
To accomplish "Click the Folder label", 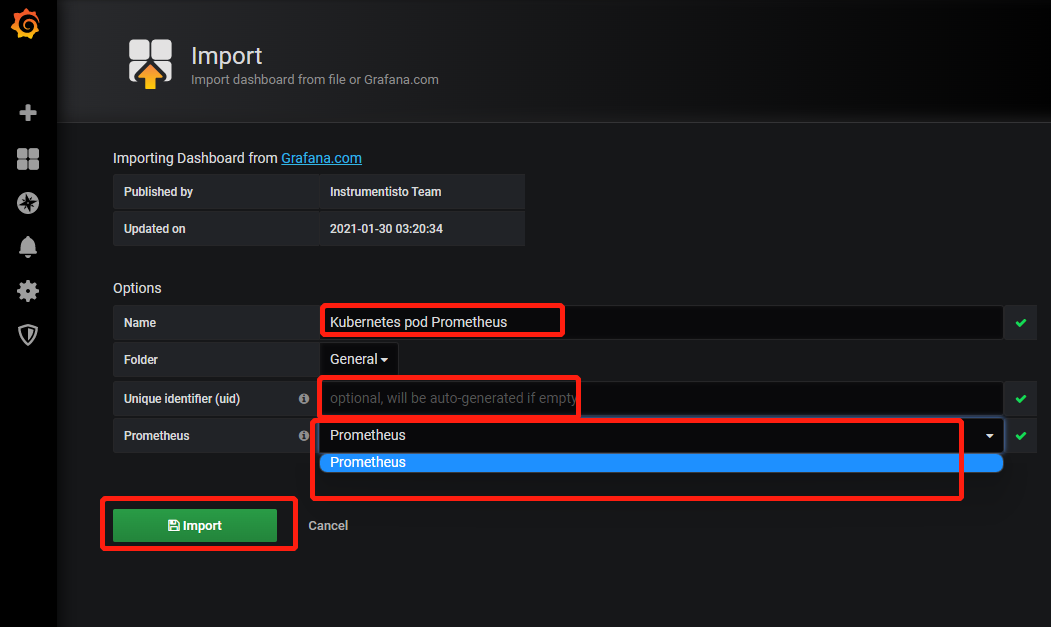I will [x=140, y=359].
